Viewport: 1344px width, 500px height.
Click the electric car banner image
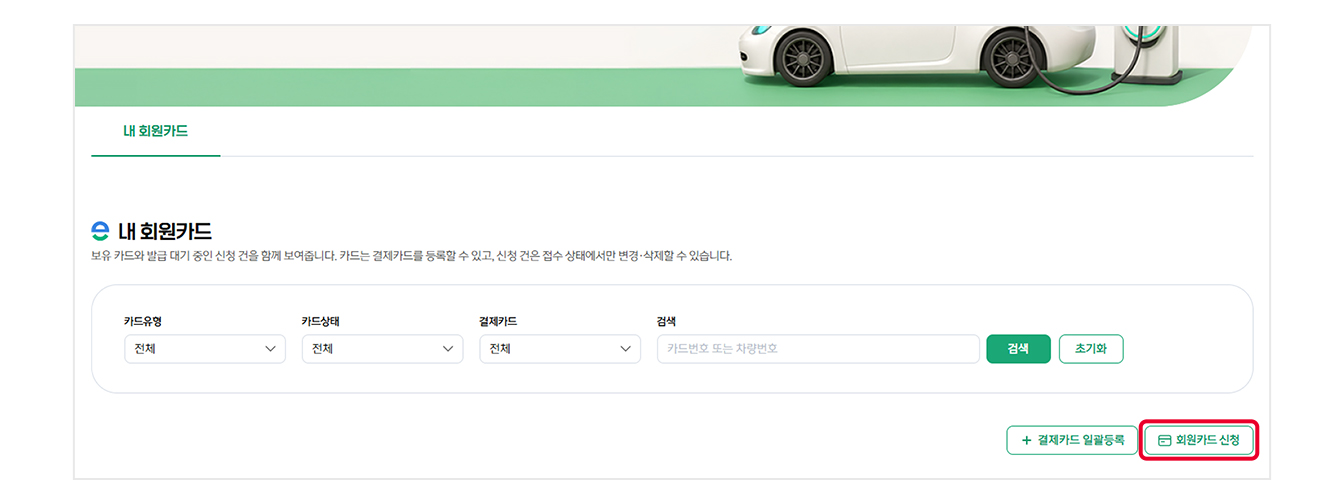(x=664, y=66)
